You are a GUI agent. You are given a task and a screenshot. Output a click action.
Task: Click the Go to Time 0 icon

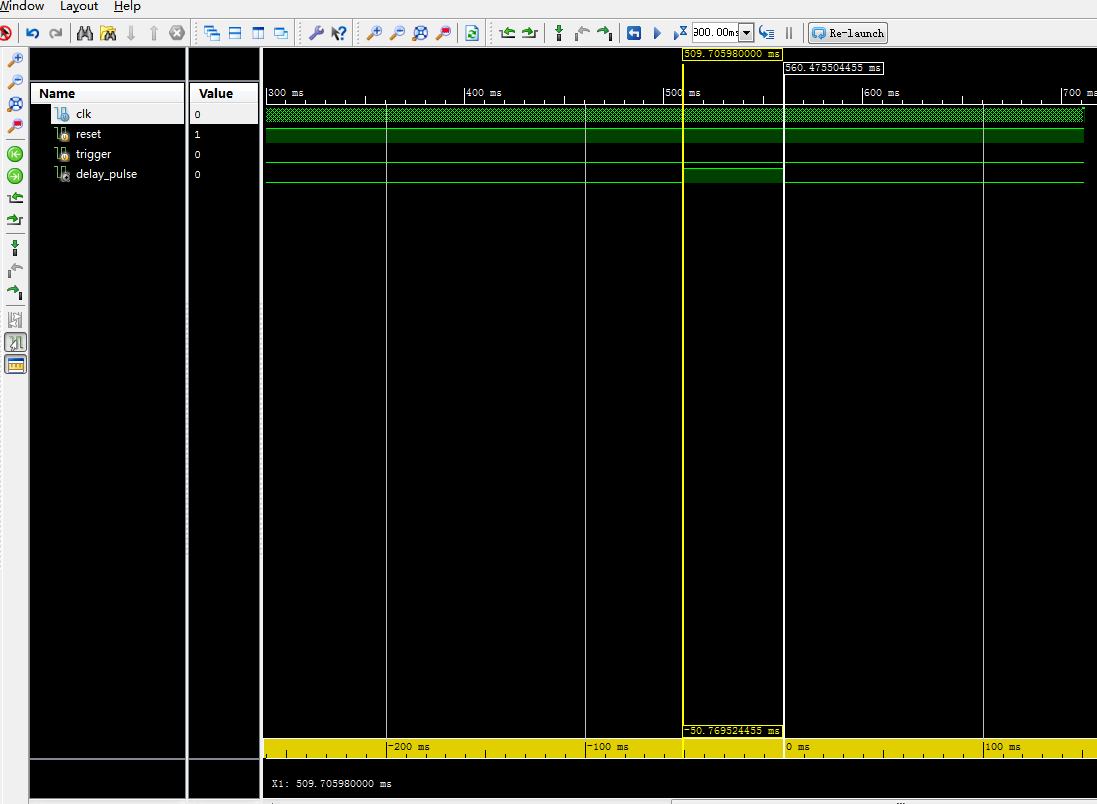pyautogui.click(x=15, y=153)
